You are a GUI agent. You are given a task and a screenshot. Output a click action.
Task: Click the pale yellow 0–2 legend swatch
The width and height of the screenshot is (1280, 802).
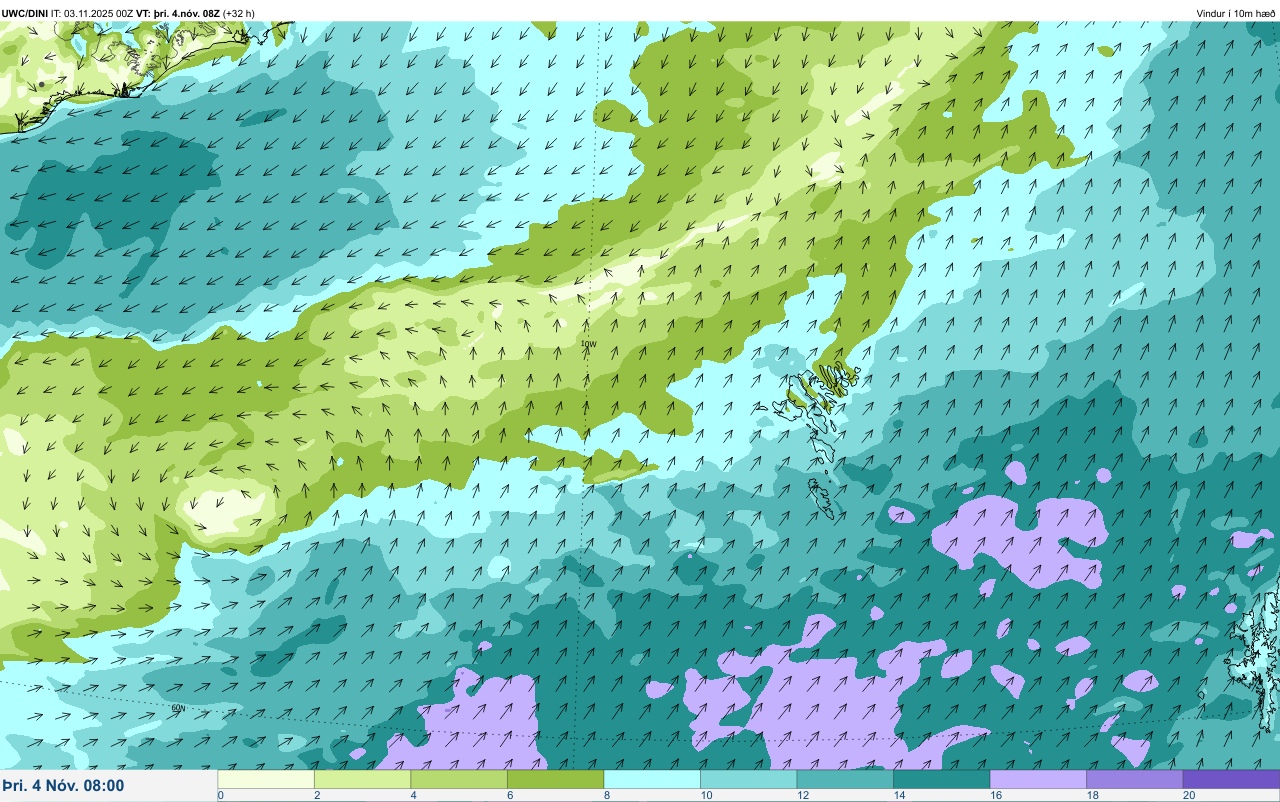tap(266, 779)
